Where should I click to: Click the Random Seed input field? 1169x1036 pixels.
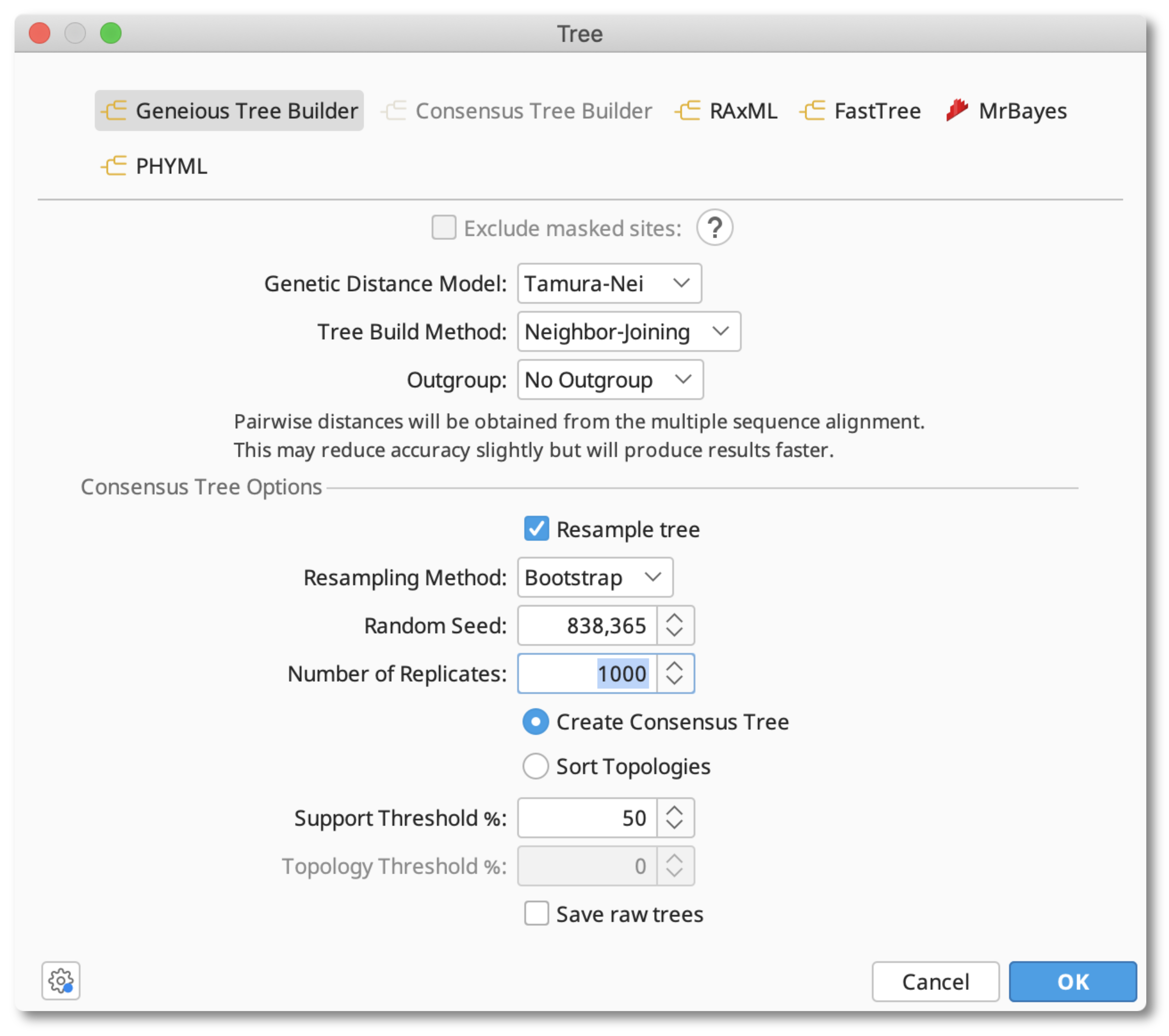coord(587,626)
